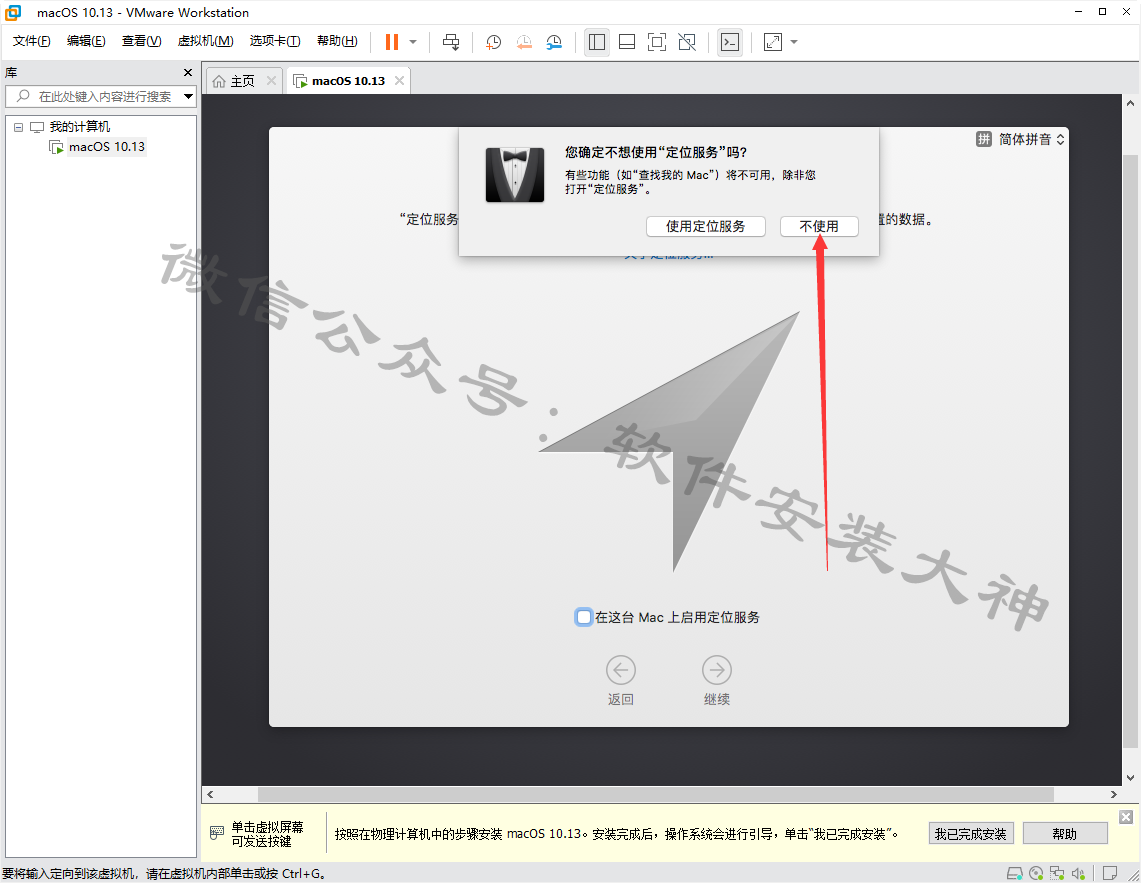Pause the virtual machine from the toolbar
This screenshot has height=883, width=1141.
pos(391,42)
